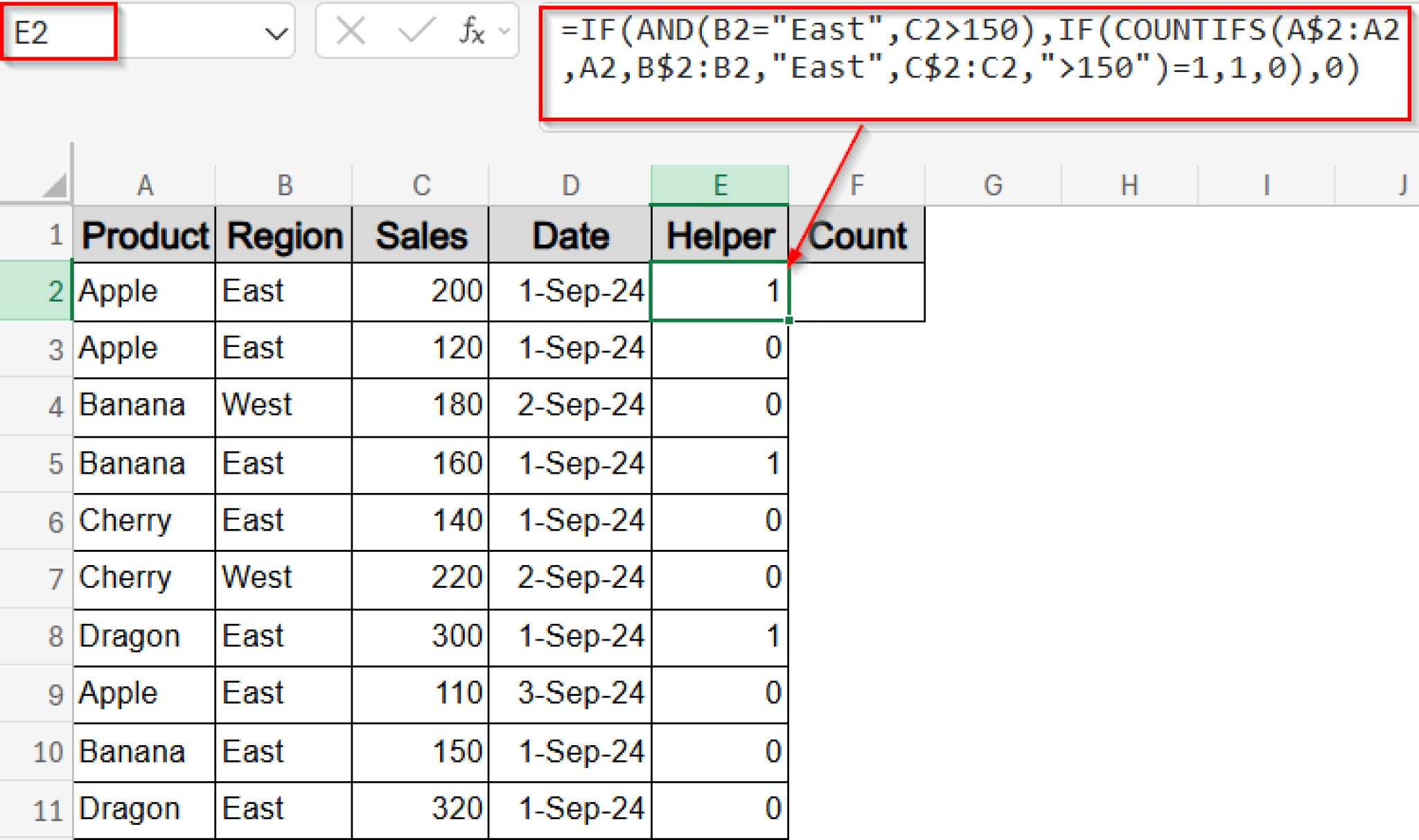Click the Cancel X formula icon

[x=351, y=31]
